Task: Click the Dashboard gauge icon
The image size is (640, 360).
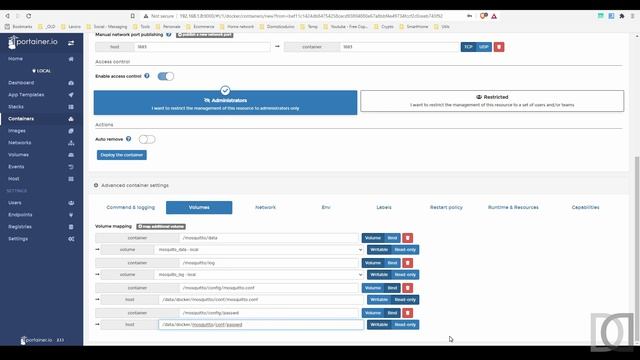Action: click(71, 83)
